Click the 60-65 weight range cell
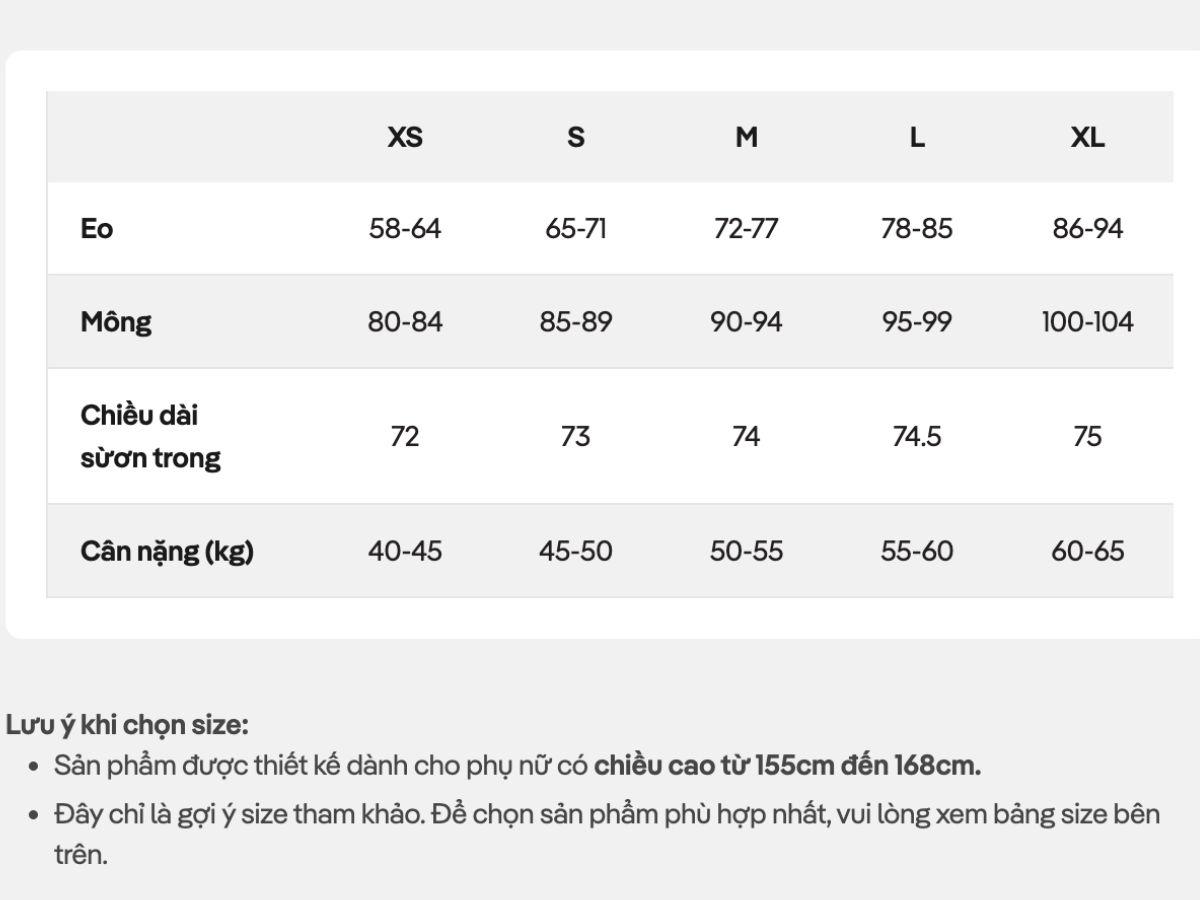Image resolution: width=1200 pixels, height=900 pixels. click(1087, 551)
